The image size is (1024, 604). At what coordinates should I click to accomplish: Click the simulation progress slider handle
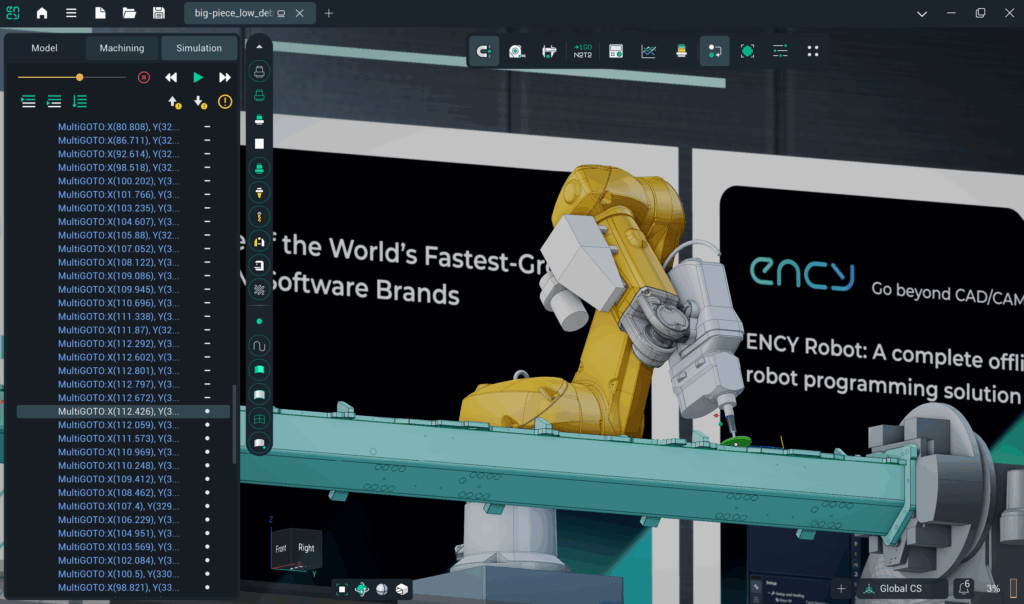point(79,77)
